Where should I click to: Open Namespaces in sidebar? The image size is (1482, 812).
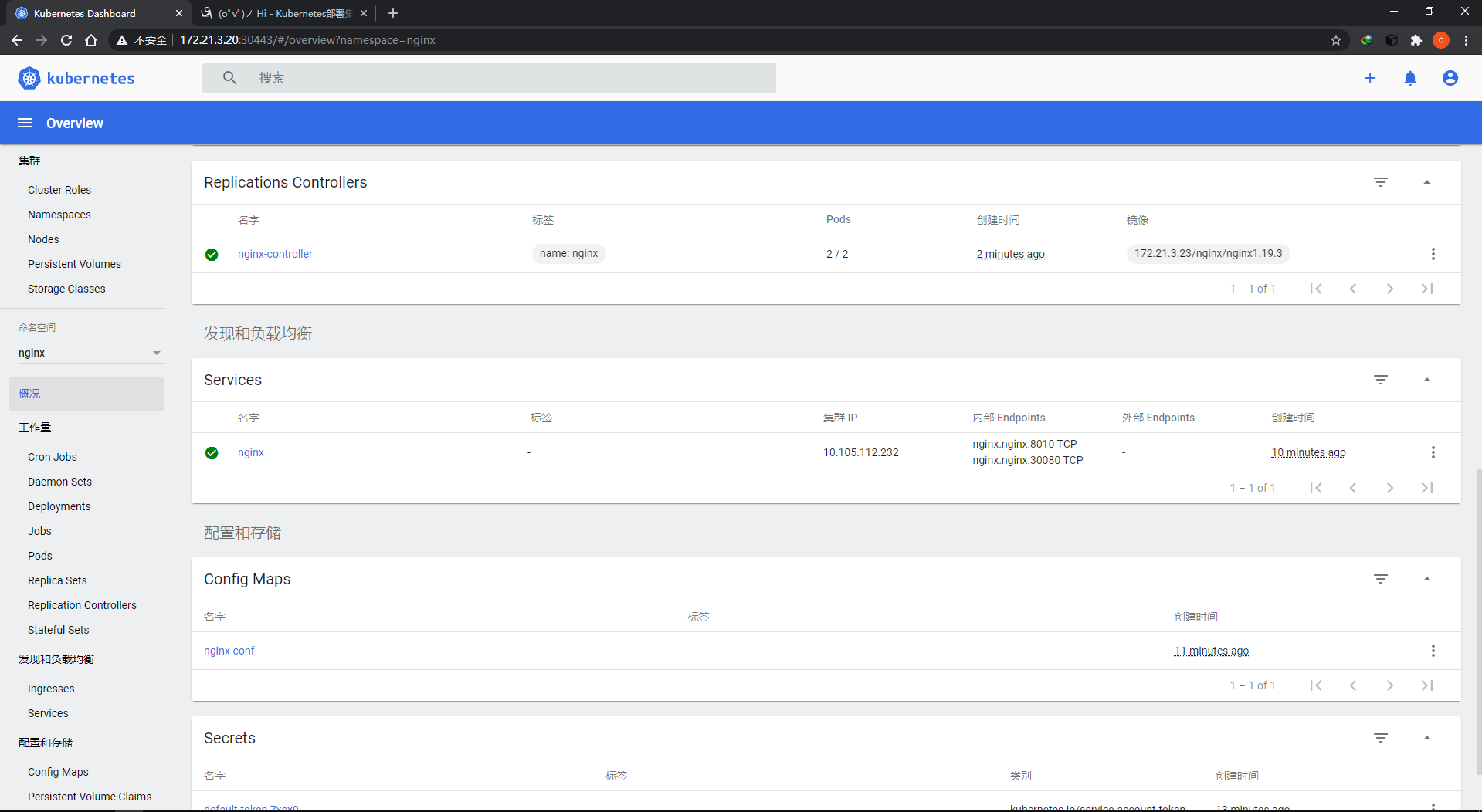tap(59, 215)
